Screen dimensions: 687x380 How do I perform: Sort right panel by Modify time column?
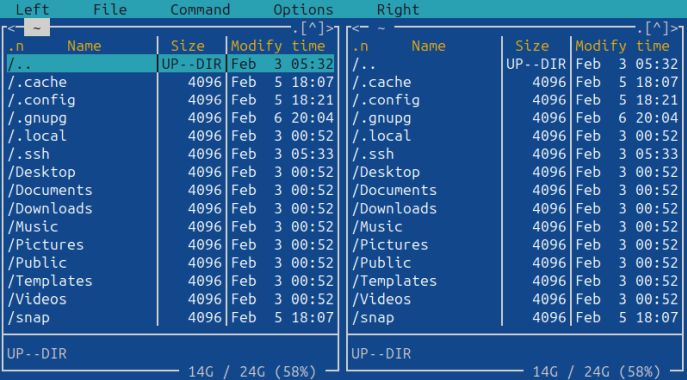pyautogui.click(x=623, y=46)
